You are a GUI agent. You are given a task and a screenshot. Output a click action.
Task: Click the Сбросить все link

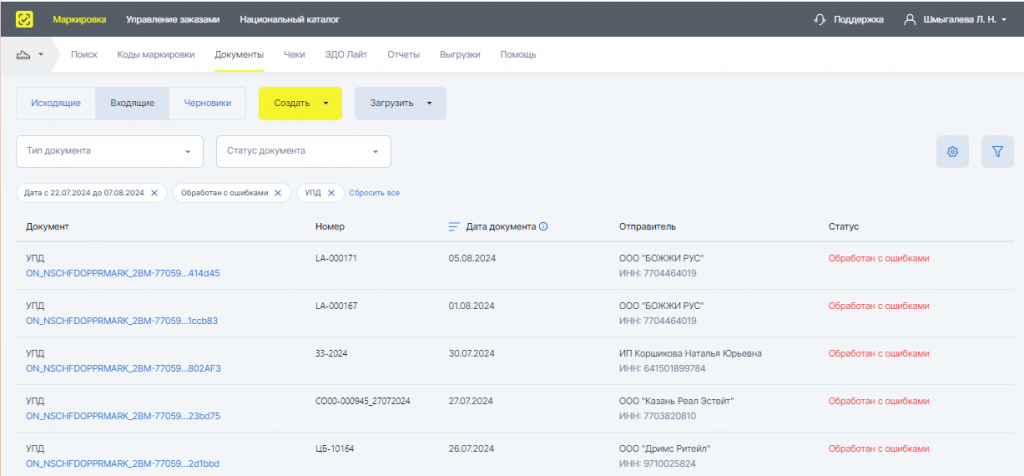click(374, 192)
